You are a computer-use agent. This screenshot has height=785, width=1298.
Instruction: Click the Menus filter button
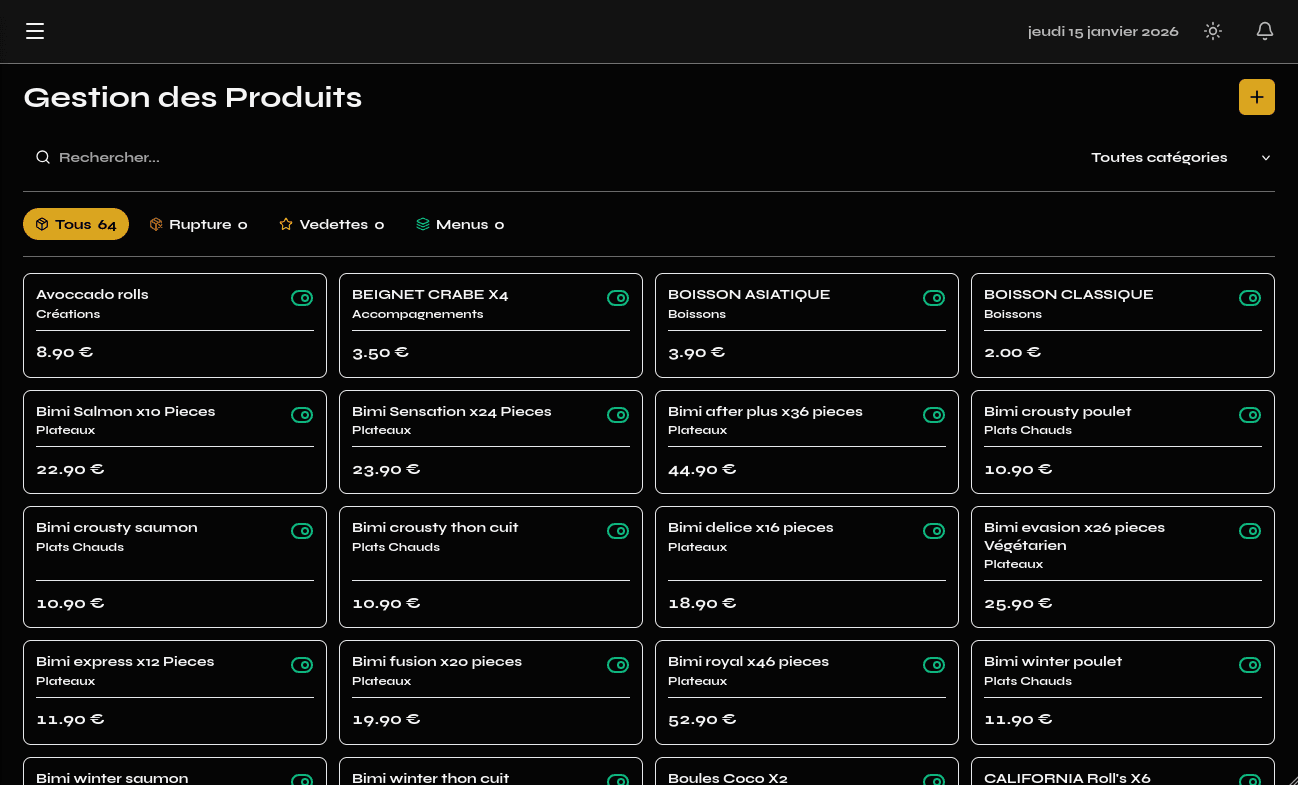point(459,224)
